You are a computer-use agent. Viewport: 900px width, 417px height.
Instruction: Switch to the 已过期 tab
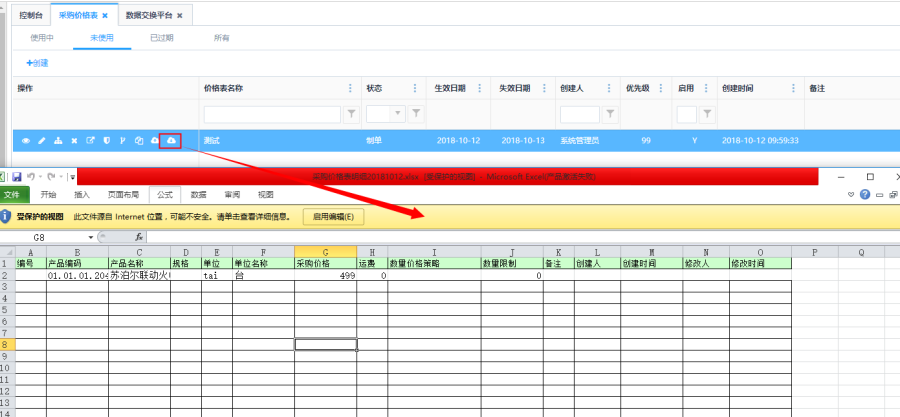coord(161,38)
